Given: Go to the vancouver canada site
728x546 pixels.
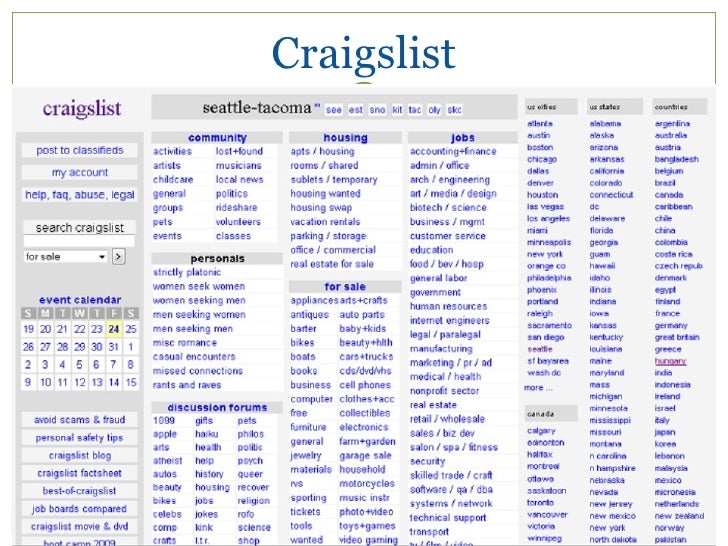Looking at the screenshot, I should tap(547, 514).
